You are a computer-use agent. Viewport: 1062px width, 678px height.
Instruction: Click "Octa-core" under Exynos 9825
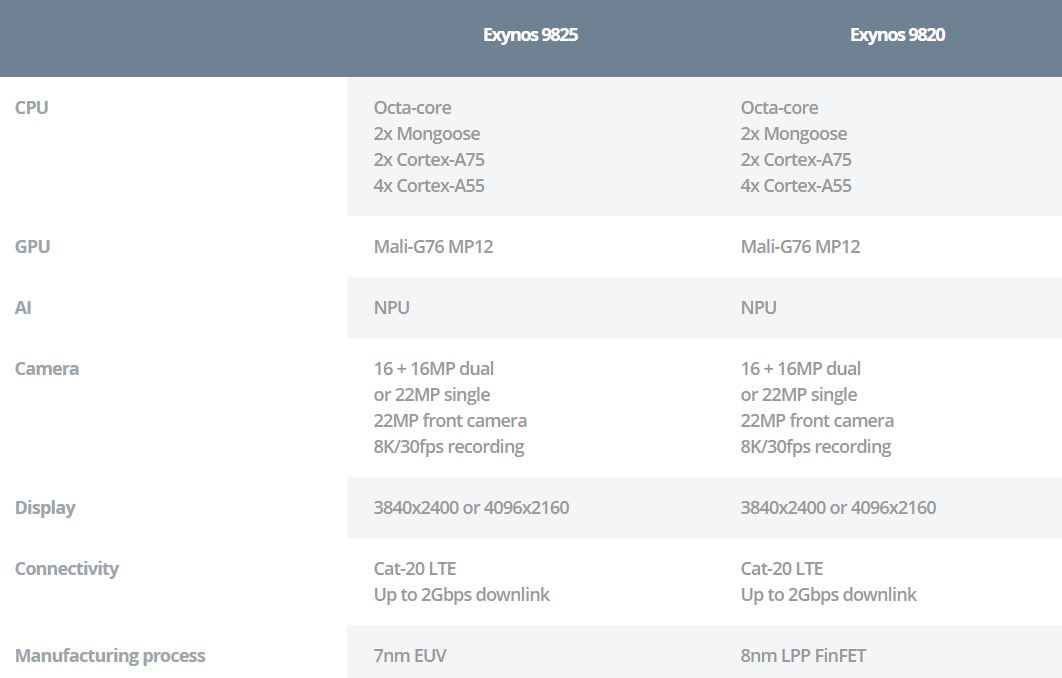pos(412,108)
